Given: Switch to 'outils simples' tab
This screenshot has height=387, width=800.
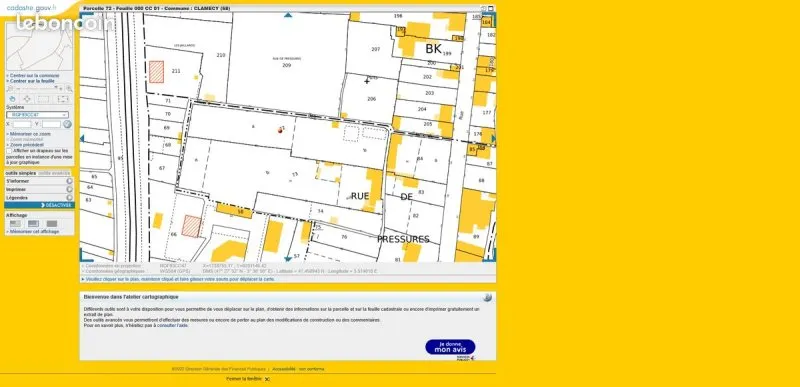Looking at the screenshot, I should click(x=21, y=173).
